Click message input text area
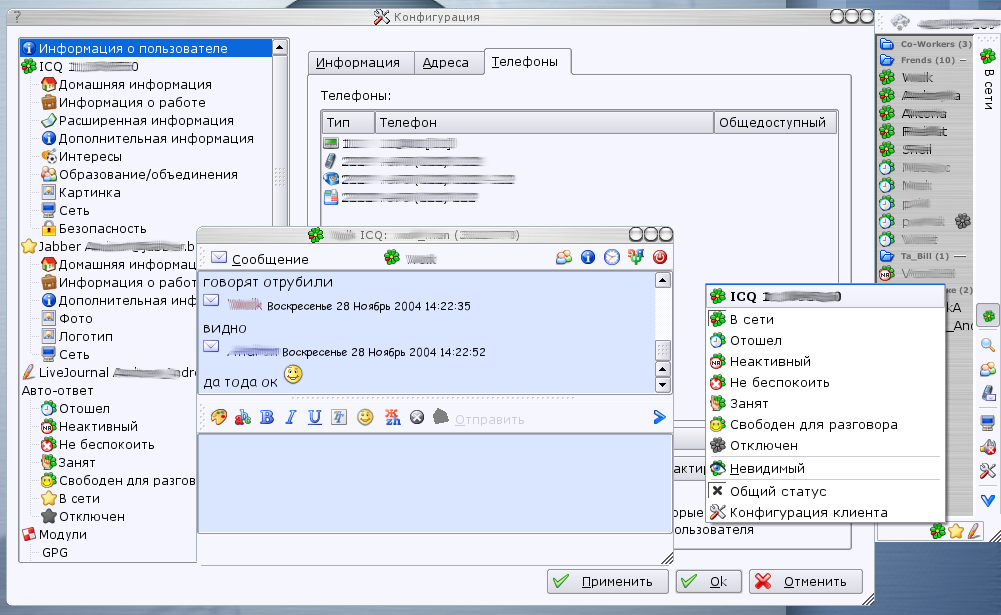The image size is (1001, 615). [435, 483]
